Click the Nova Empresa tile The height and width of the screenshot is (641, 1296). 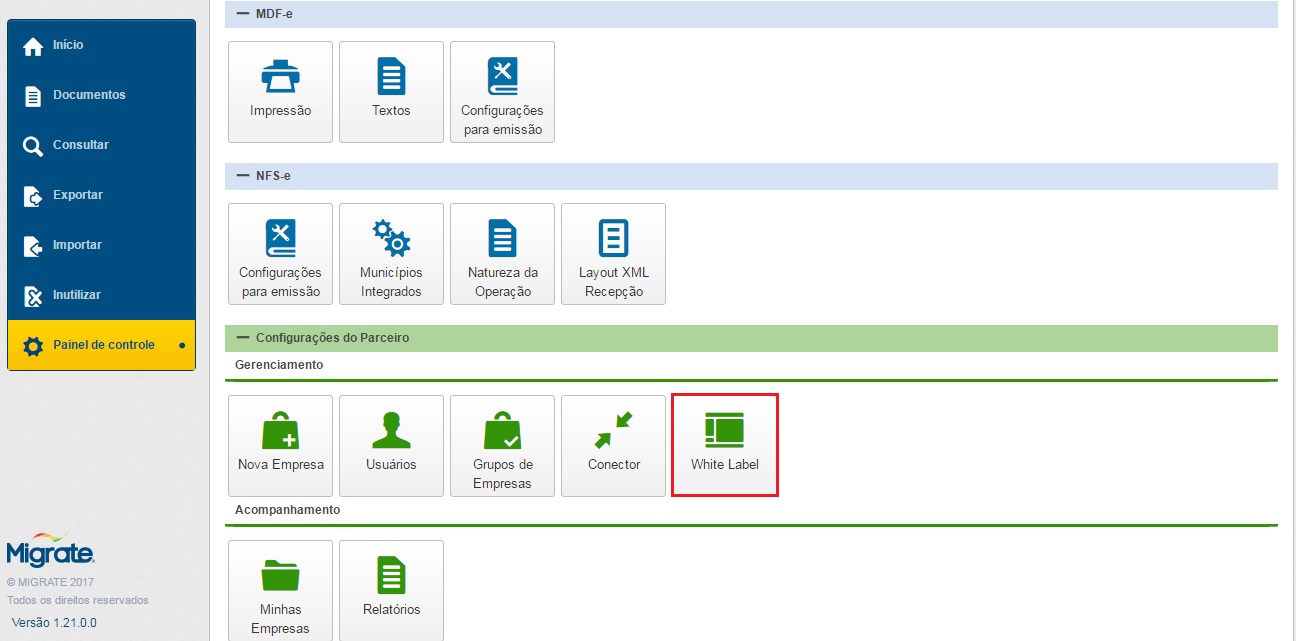coord(280,445)
